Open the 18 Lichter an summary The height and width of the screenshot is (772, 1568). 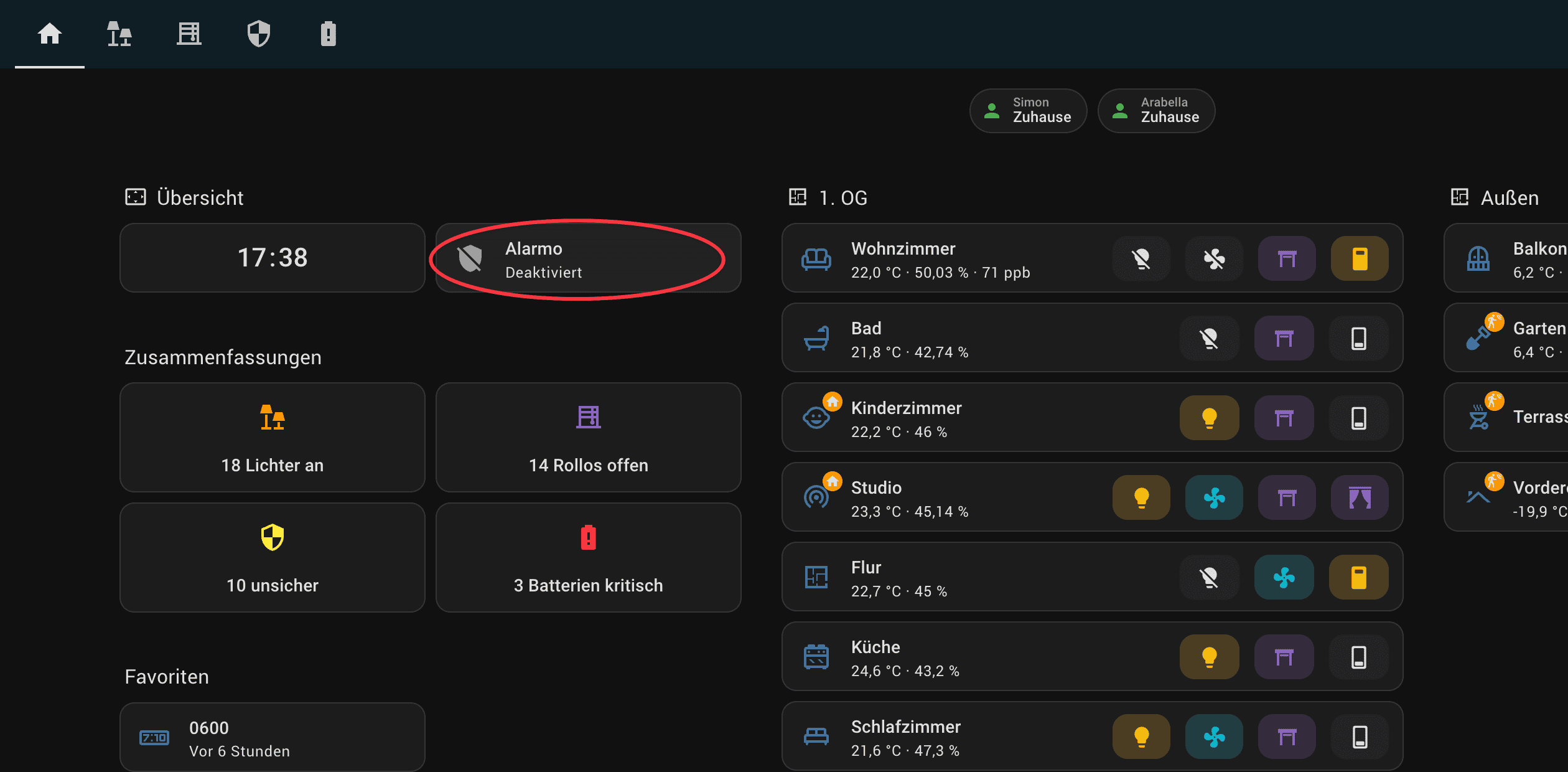click(272, 437)
